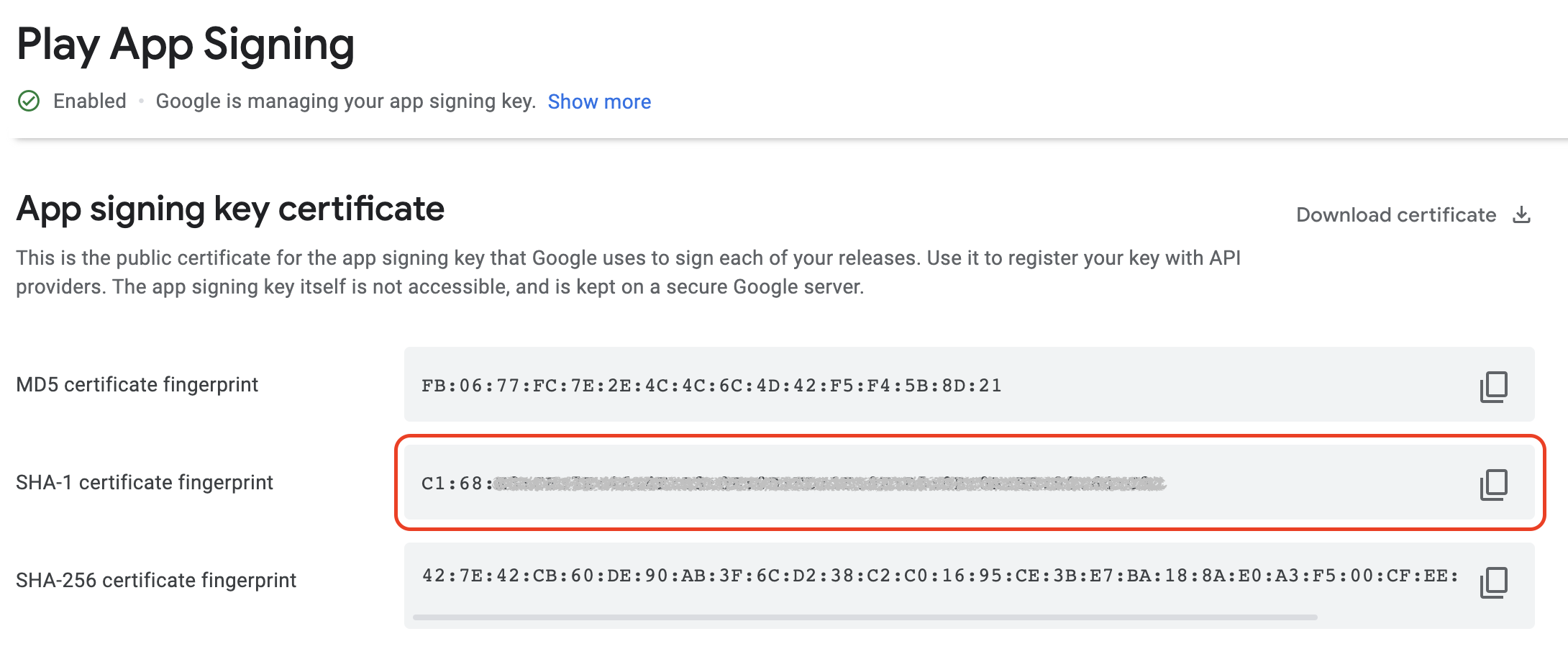Click the C1:68 prefix of SHA-1 fingerprint
The height and width of the screenshot is (662, 1568).
(x=452, y=484)
